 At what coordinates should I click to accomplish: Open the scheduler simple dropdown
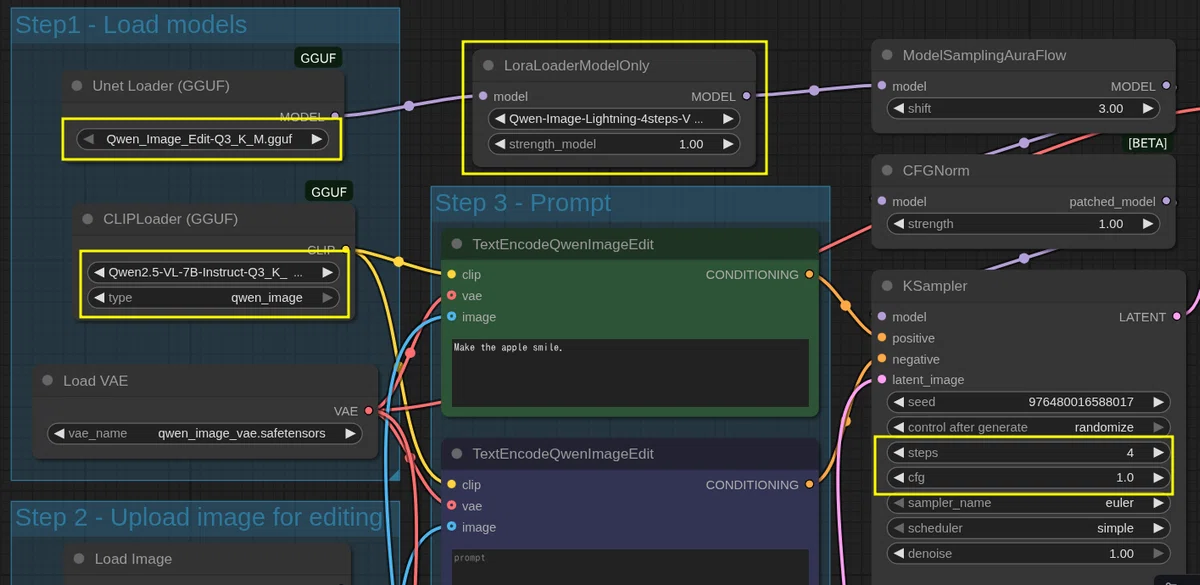click(x=1028, y=528)
